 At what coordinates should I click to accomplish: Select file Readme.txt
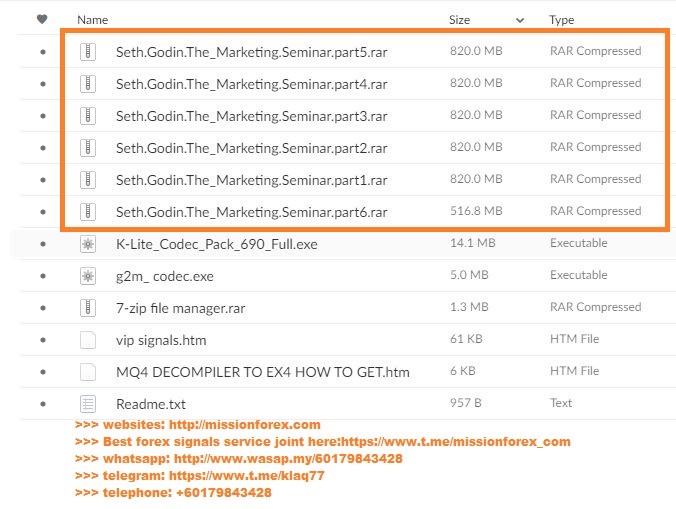coord(151,404)
